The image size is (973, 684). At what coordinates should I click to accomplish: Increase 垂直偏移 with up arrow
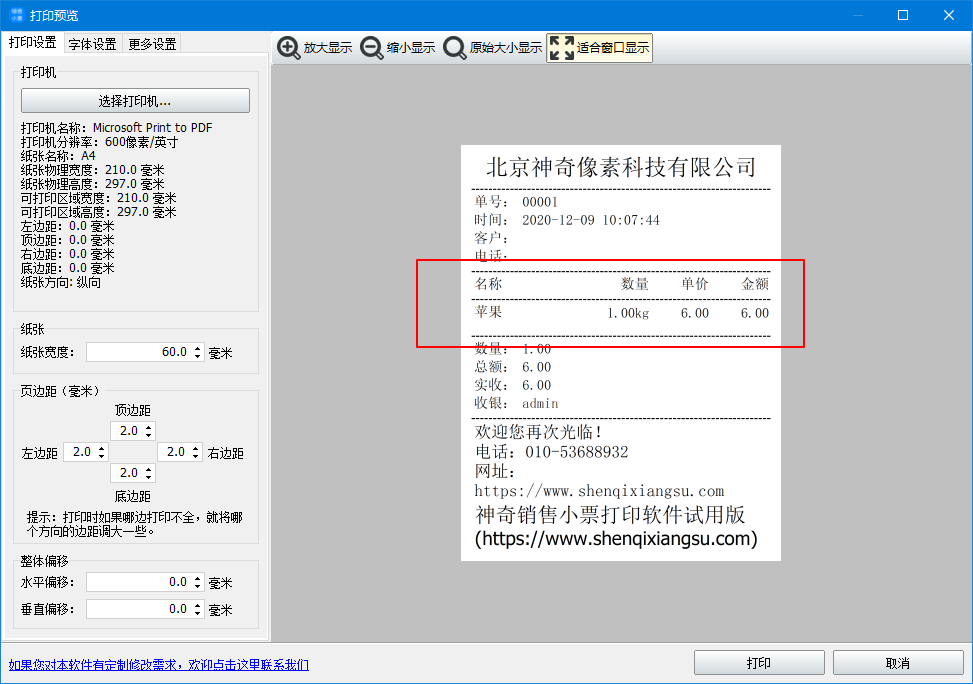point(197,605)
